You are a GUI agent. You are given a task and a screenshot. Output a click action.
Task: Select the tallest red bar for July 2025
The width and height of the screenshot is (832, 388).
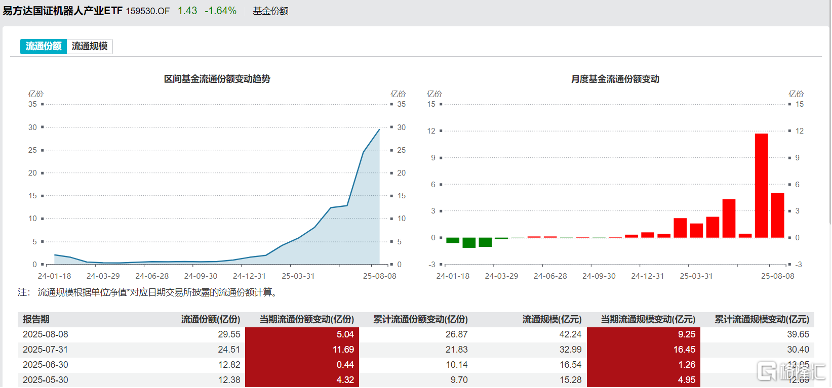pos(761,186)
